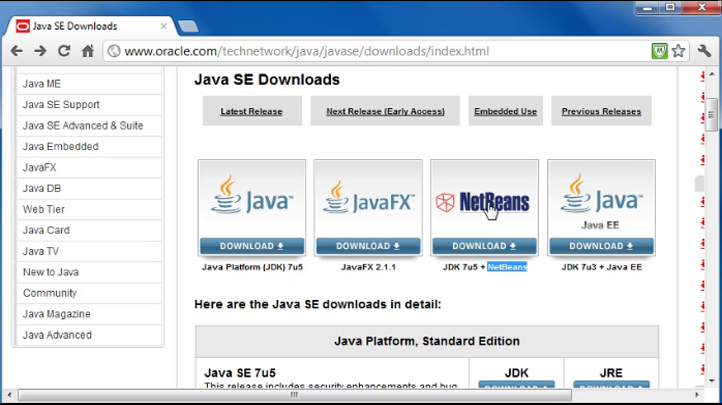Click the NetBeans logo image
Screen dimensions: 722x405
tap(484, 201)
